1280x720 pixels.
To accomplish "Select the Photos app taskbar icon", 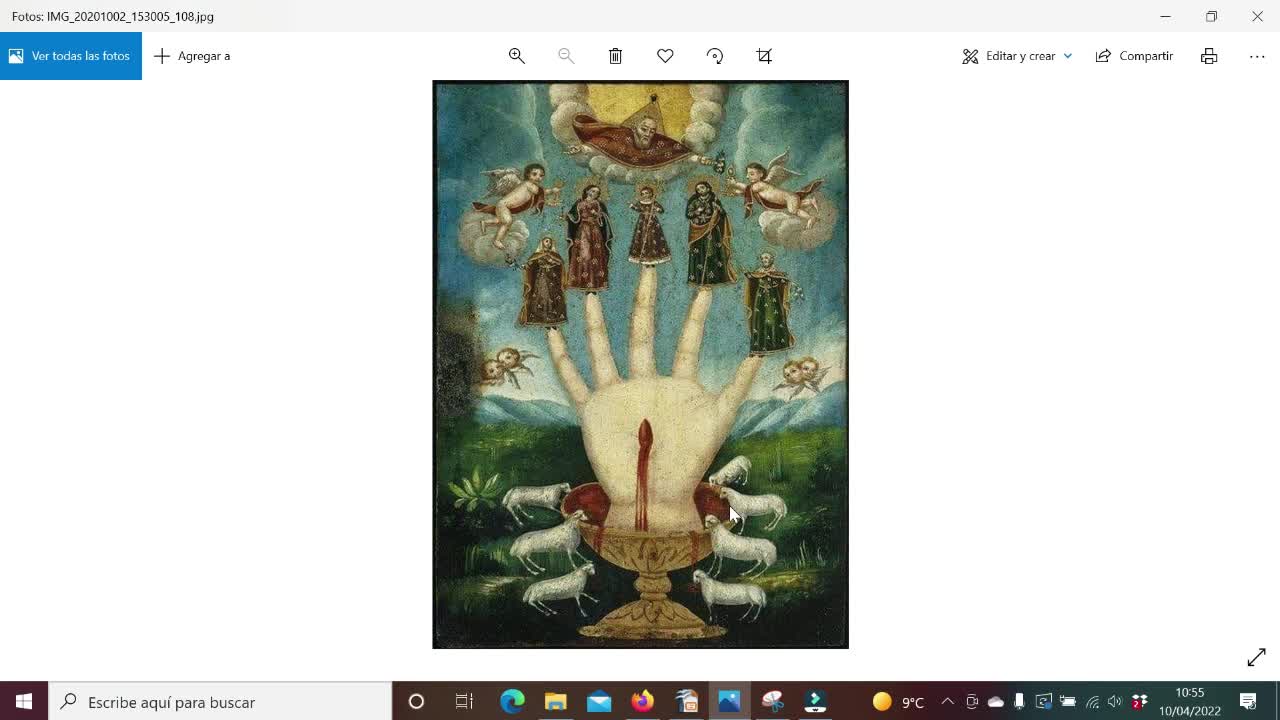I will click(729, 702).
